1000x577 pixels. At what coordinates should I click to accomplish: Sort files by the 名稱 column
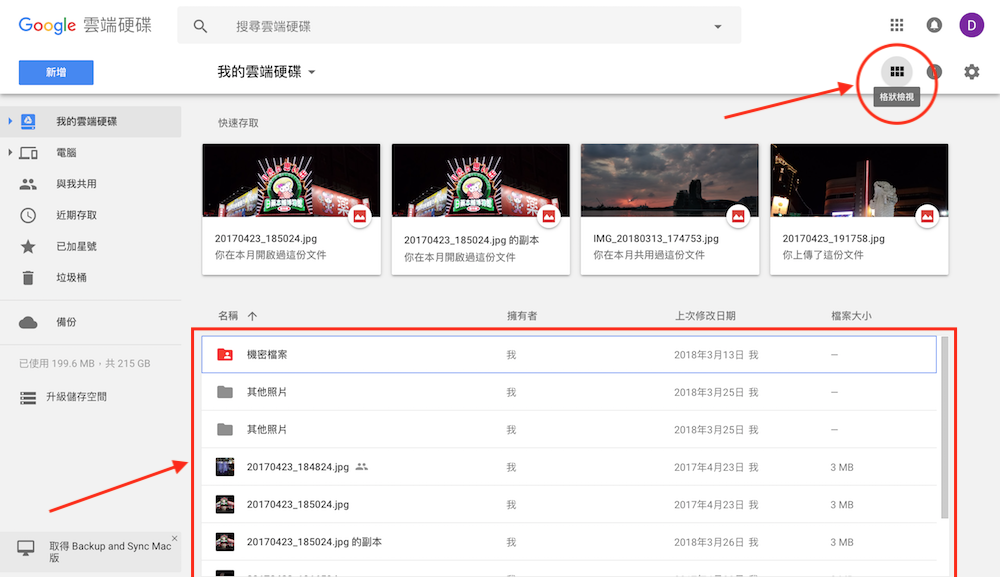[x=230, y=315]
